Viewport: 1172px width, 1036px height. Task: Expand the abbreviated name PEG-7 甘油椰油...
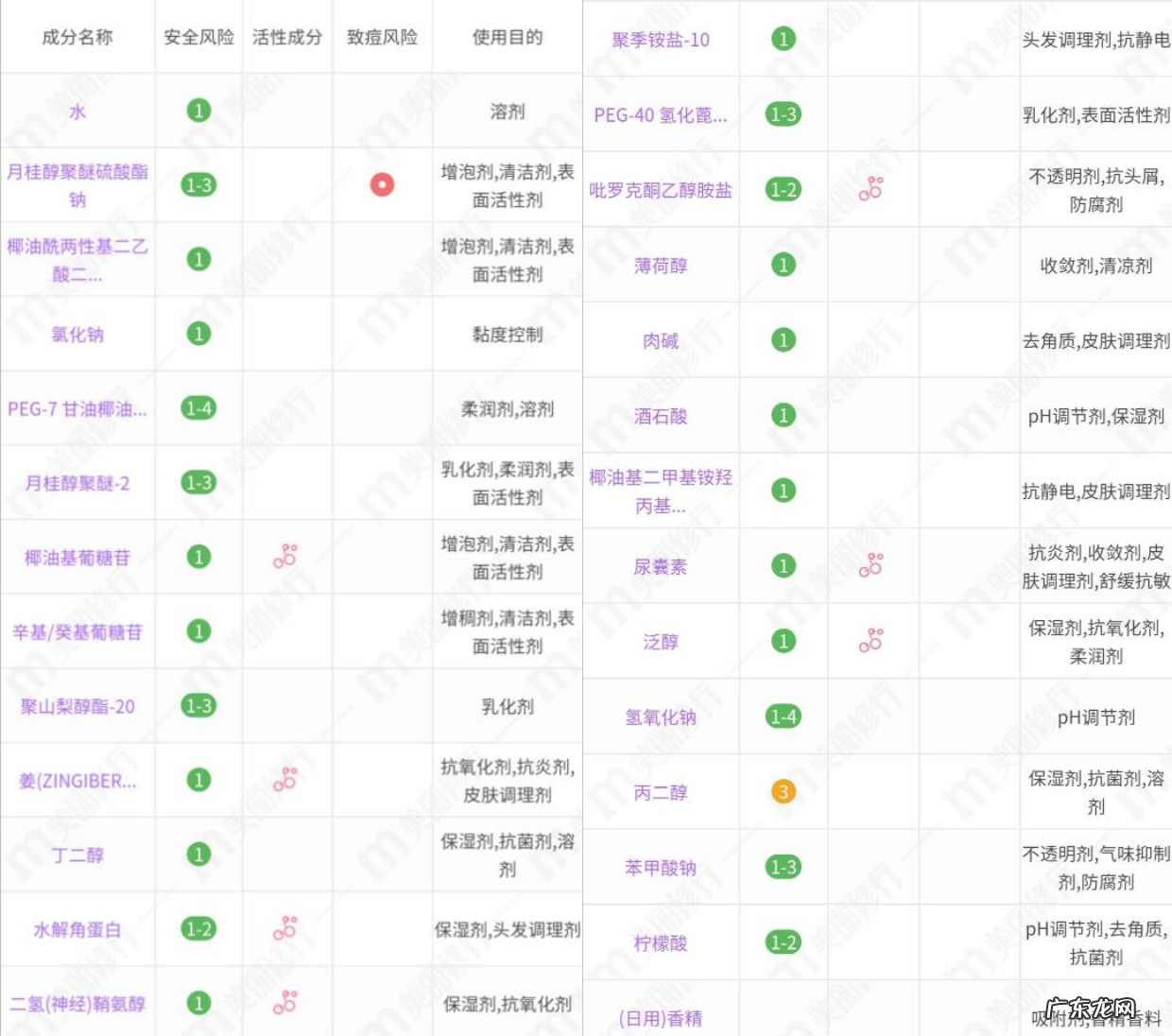[x=78, y=409]
